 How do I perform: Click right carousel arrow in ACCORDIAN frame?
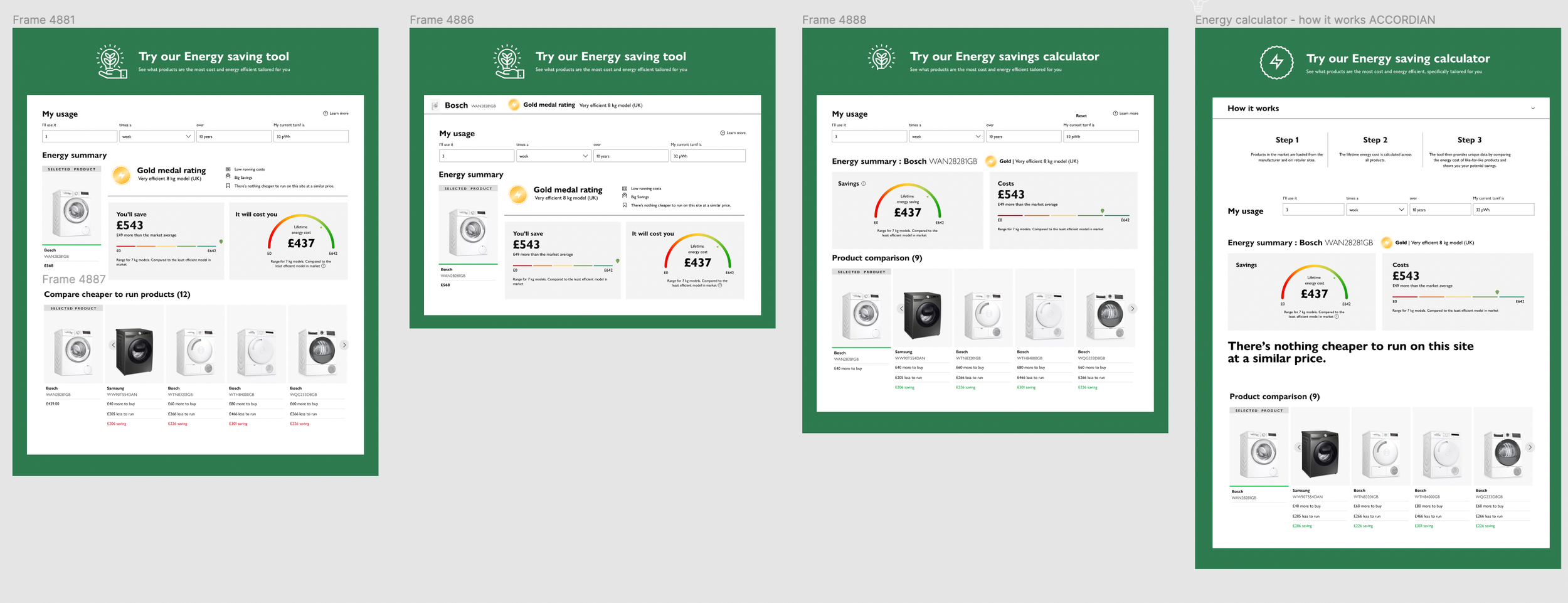(1530, 447)
